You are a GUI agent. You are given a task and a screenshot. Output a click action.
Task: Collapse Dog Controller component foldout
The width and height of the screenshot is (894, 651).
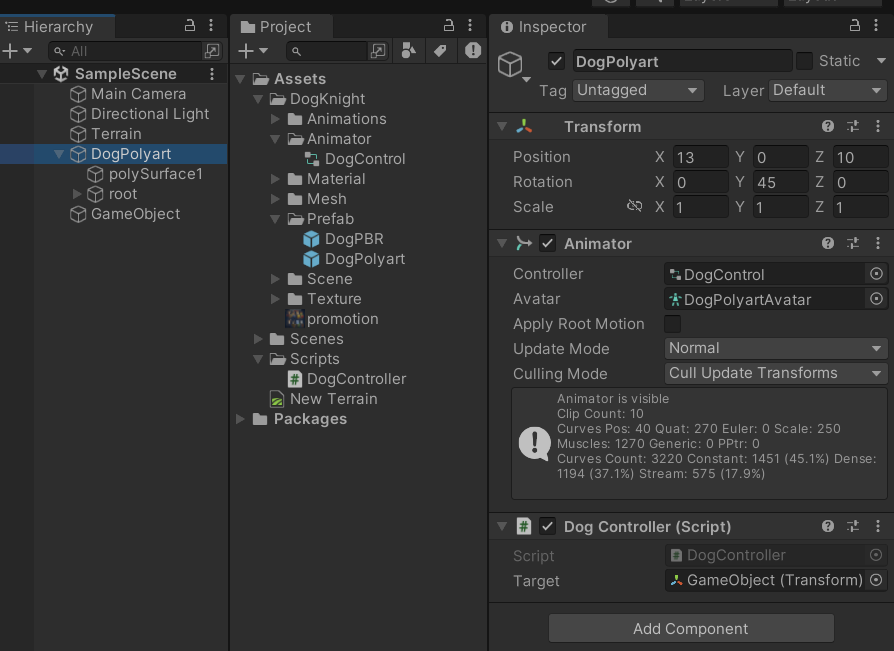pyautogui.click(x=502, y=526)
